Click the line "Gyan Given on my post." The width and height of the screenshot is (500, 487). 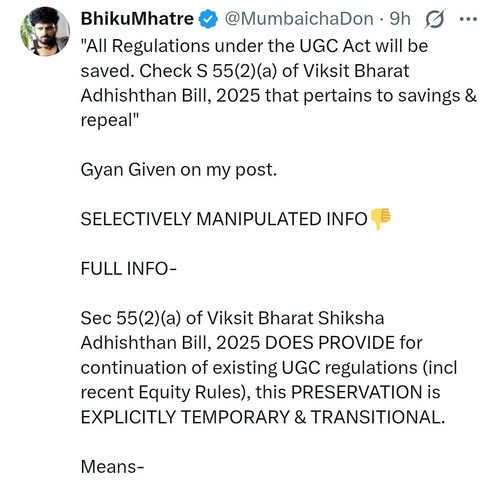(x=179, y=170)
